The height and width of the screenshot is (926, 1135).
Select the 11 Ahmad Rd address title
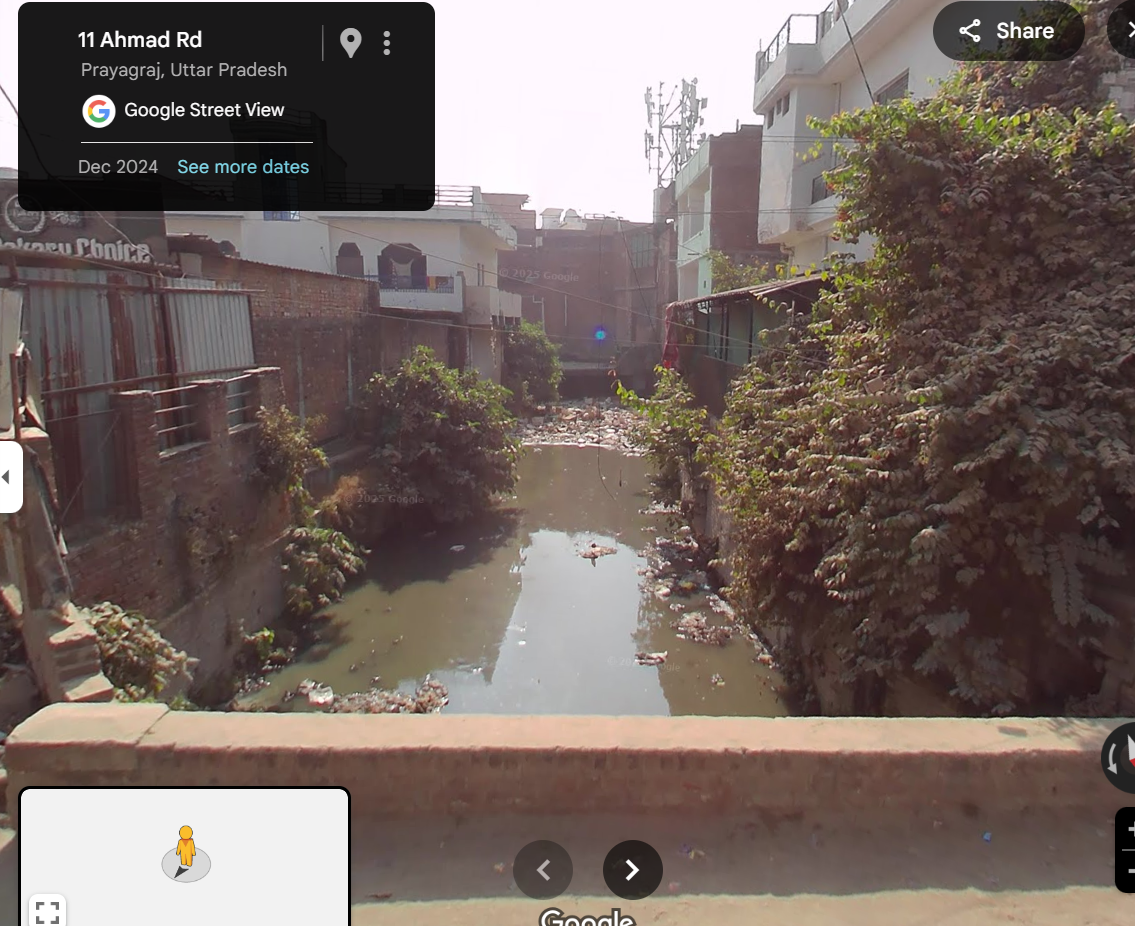coord(140,40)
